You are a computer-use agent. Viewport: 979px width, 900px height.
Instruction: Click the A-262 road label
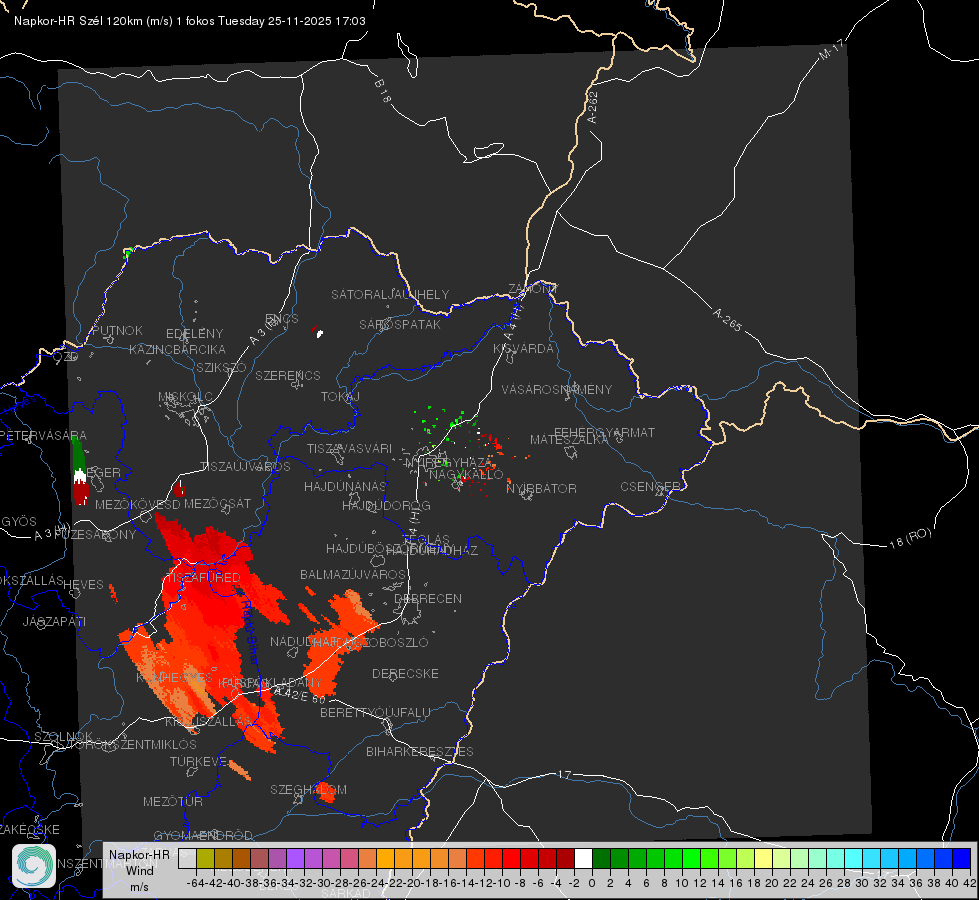point(593,107)
